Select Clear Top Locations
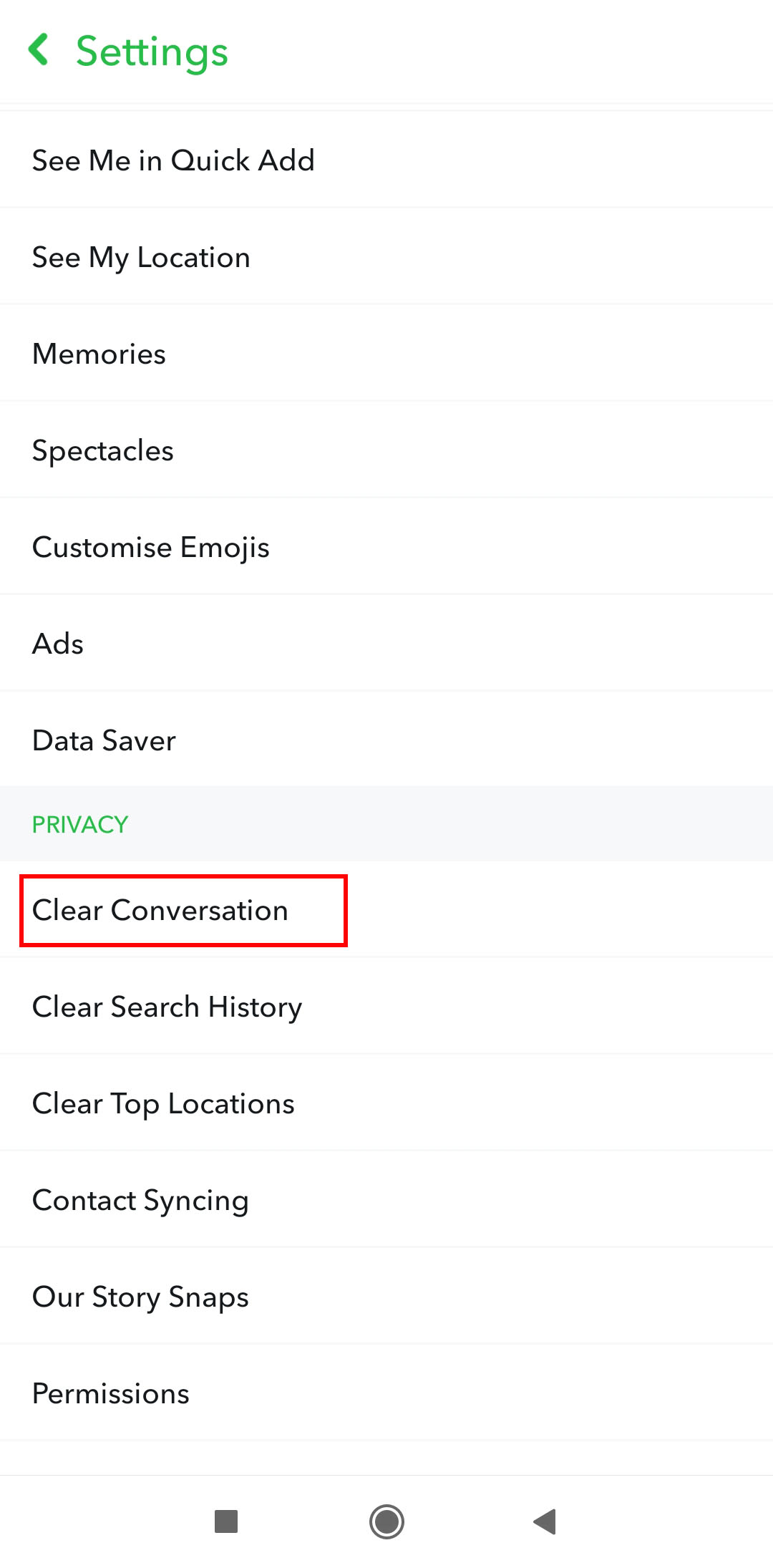This screenshot has height=1568, width=773. (386, 1103)
